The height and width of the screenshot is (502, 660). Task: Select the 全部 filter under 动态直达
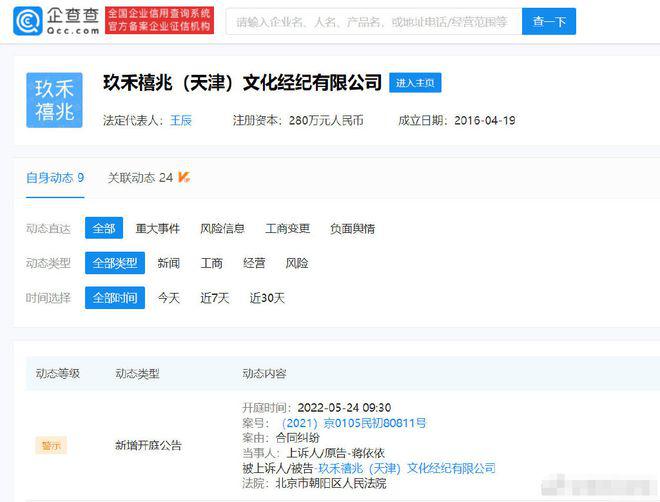coord(104,228)
